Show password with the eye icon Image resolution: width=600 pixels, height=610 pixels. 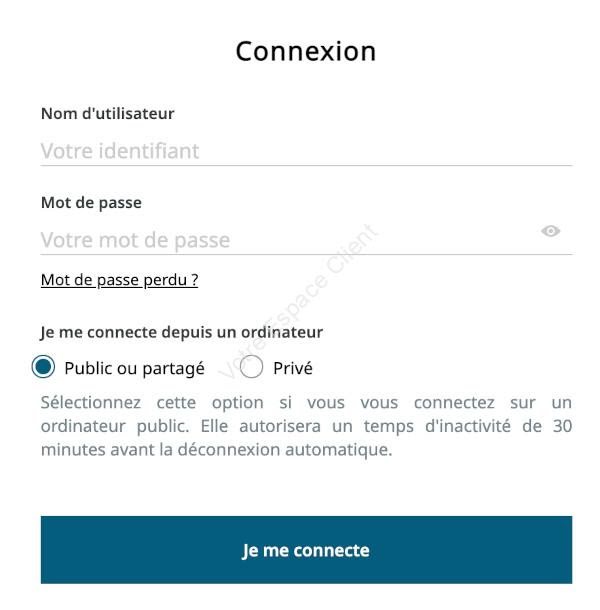point(550,231)
